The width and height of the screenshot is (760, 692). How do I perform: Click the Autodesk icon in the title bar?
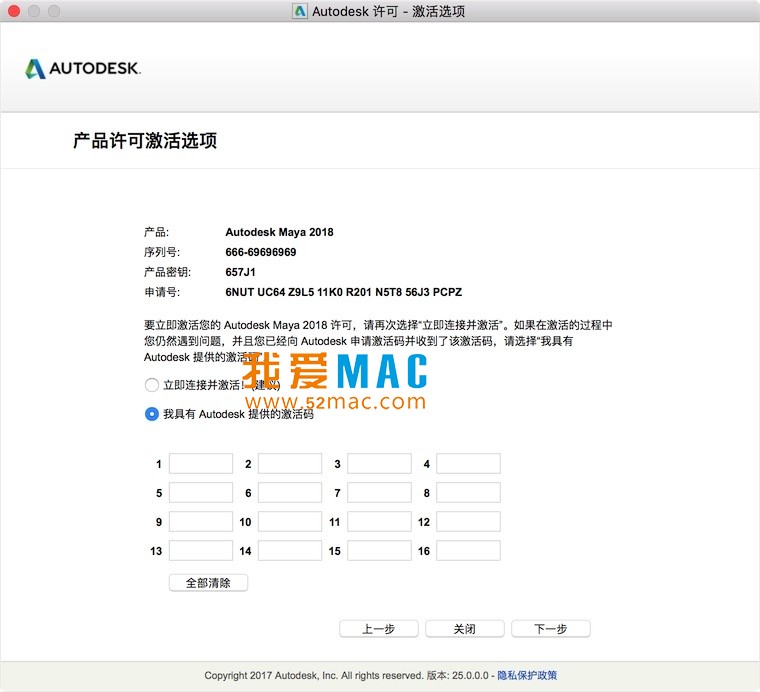[300, 11]
